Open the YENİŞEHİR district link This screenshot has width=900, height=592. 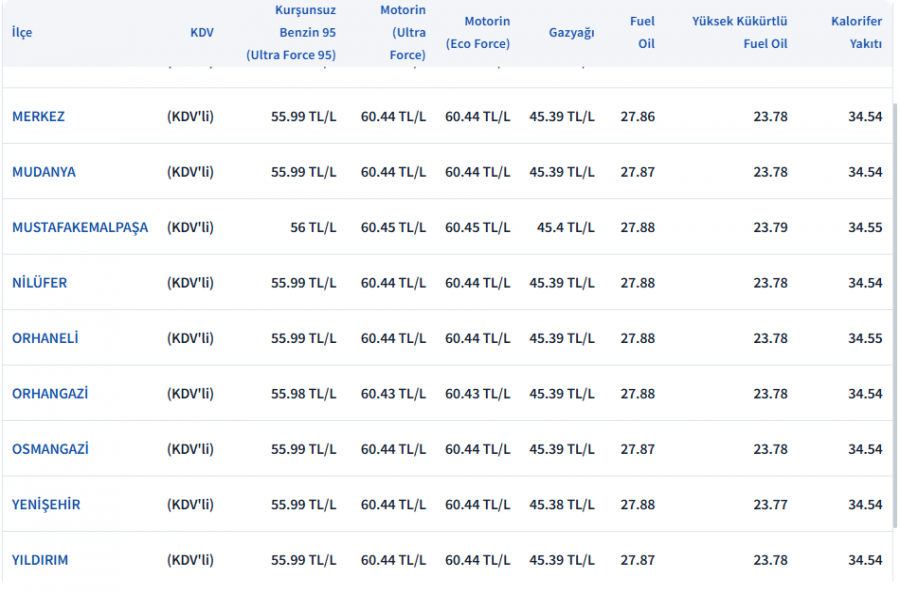pyautogui.click(x=46, y=505)
